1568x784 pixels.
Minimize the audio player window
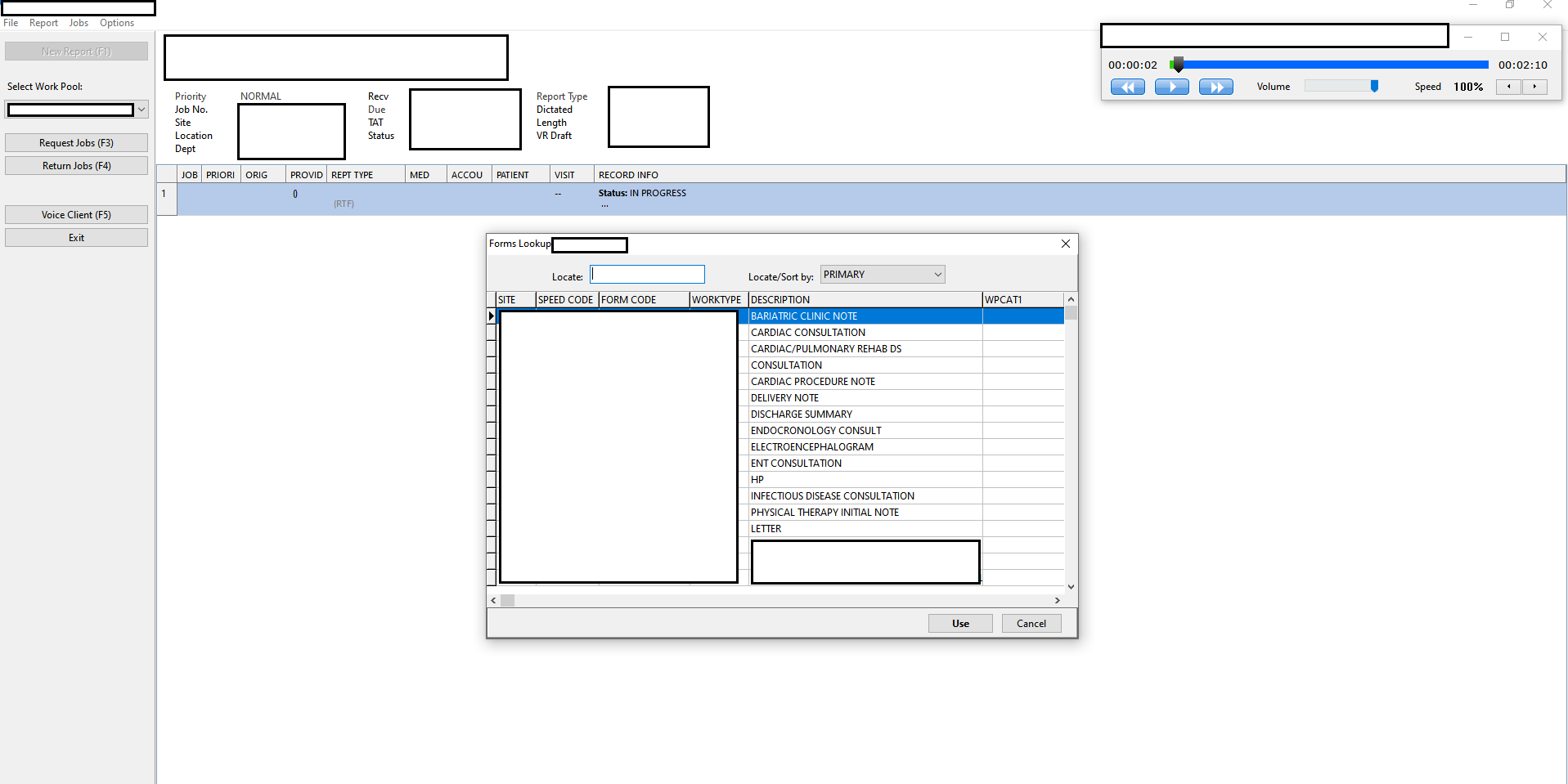[x=1468, y=37]
